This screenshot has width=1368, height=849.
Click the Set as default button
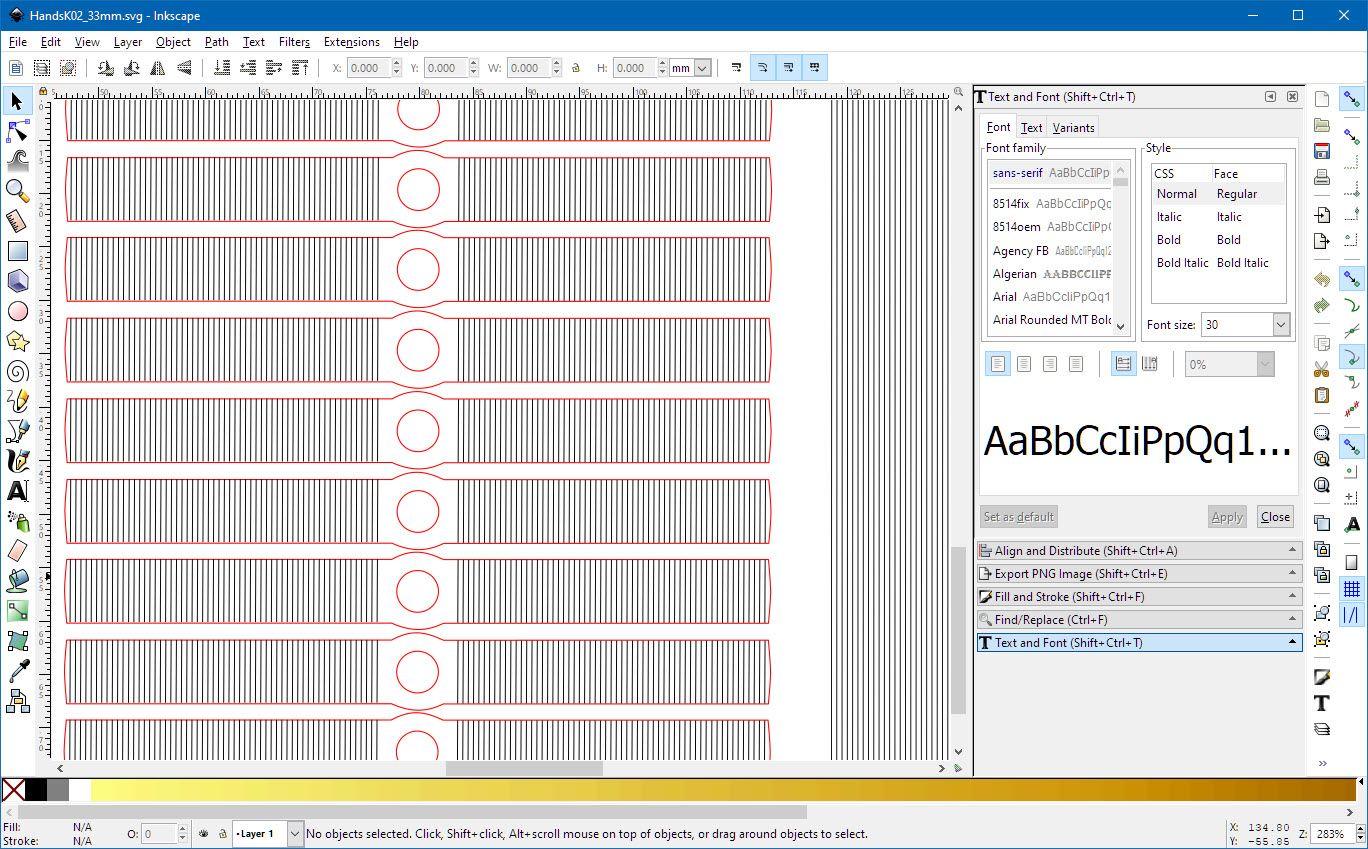(x=1018, y=517)
